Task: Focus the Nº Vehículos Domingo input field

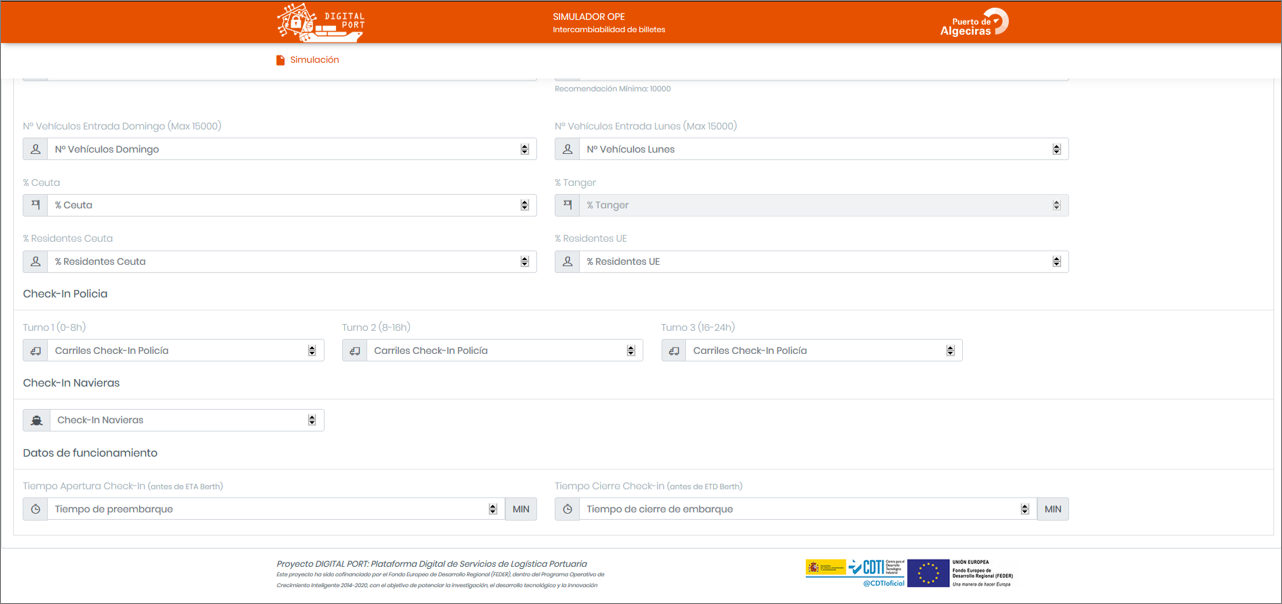Action: pyautogui.click(x=292, y=149)
